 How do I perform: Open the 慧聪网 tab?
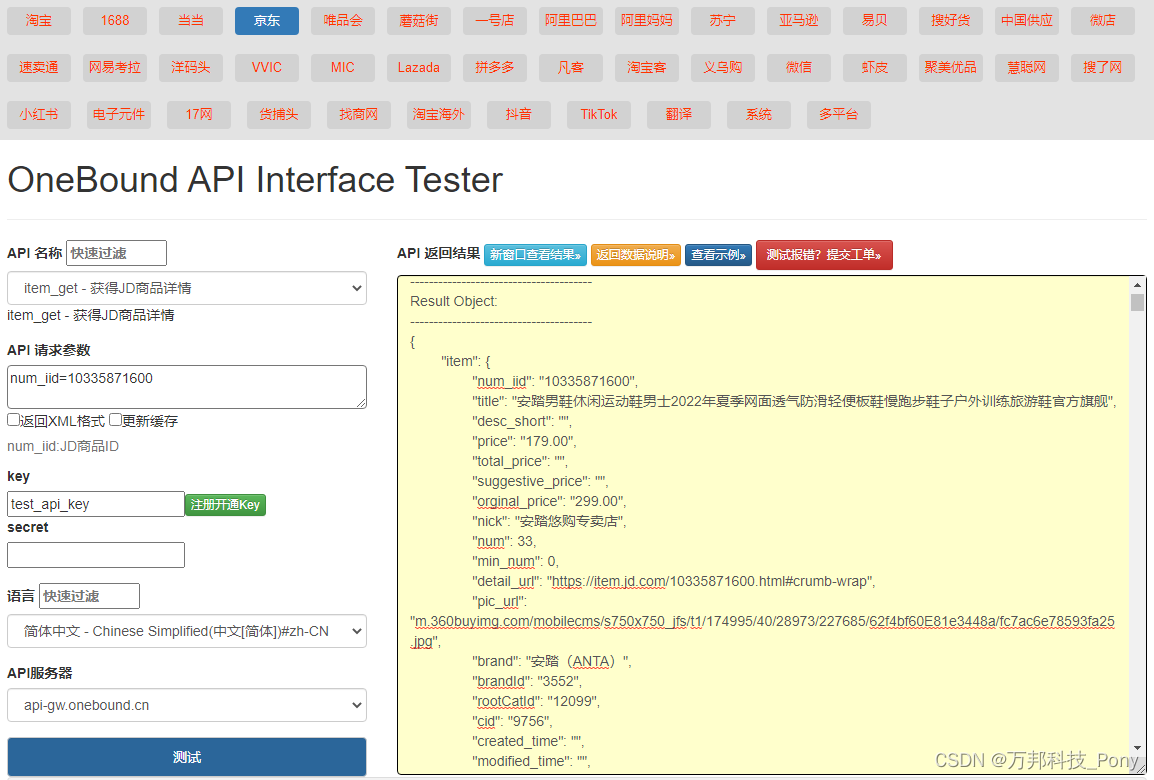tap(1027, 68)
